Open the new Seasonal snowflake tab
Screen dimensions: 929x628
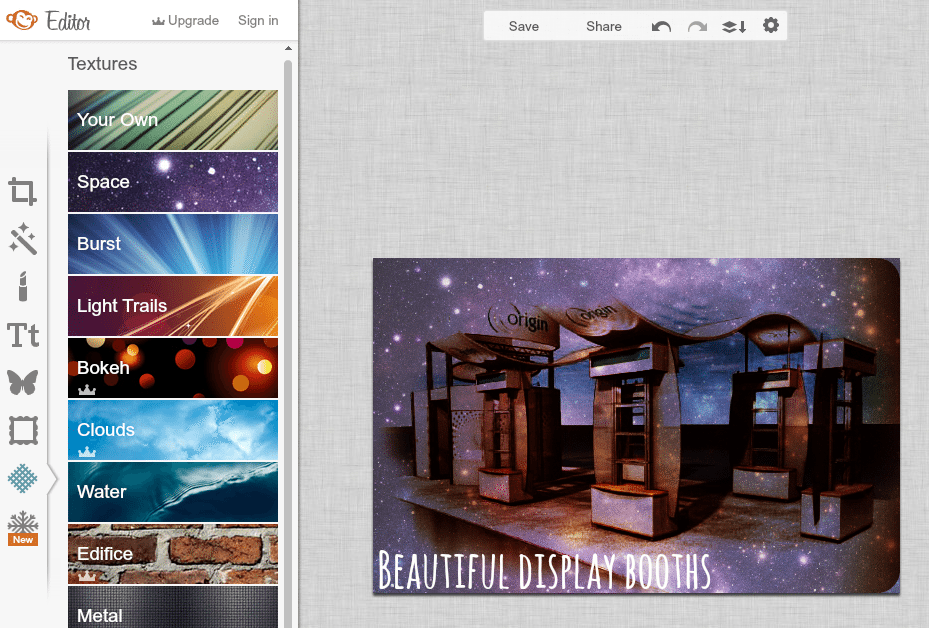[x=23, y=527]
